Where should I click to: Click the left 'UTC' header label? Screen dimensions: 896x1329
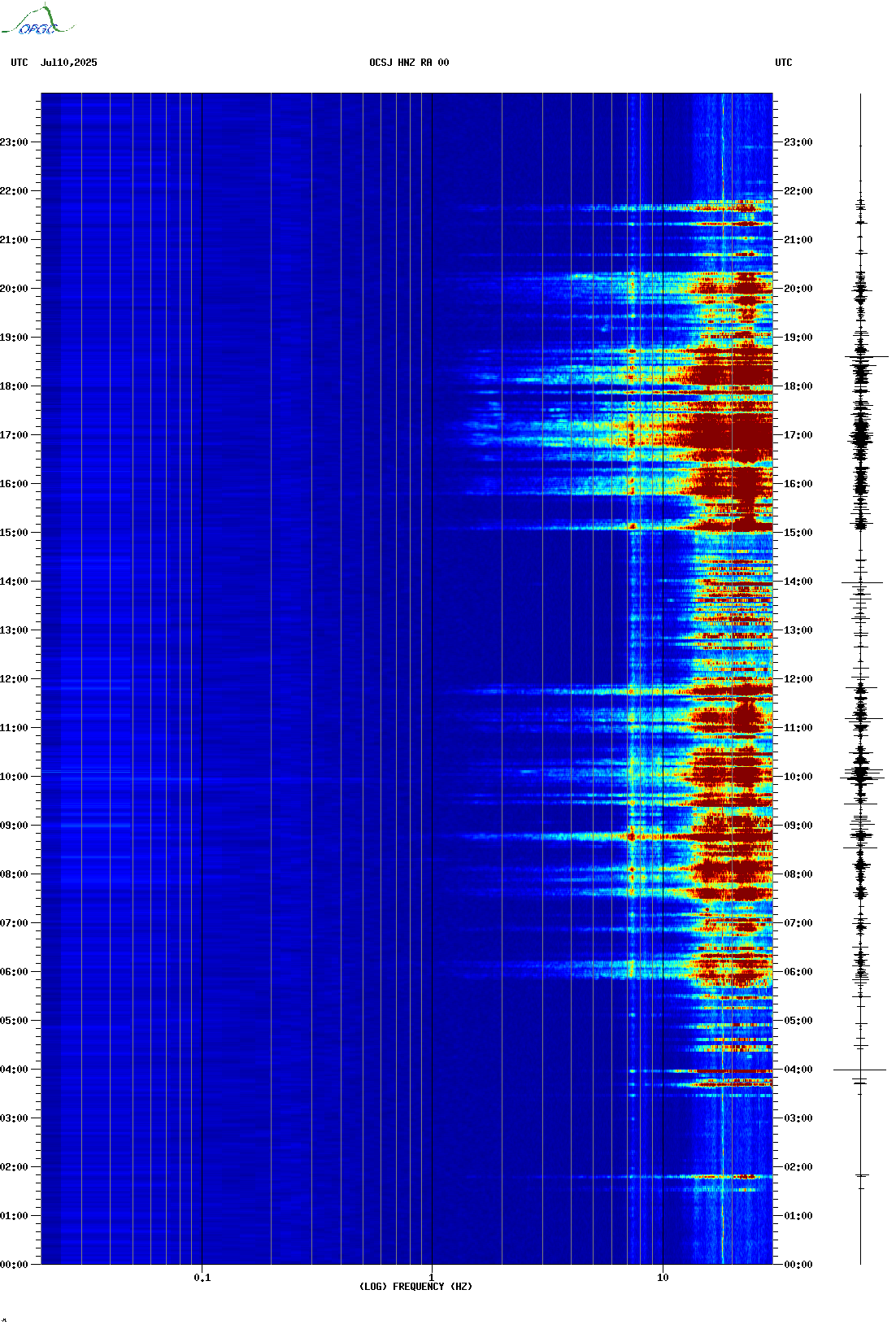tap(20, 63)
